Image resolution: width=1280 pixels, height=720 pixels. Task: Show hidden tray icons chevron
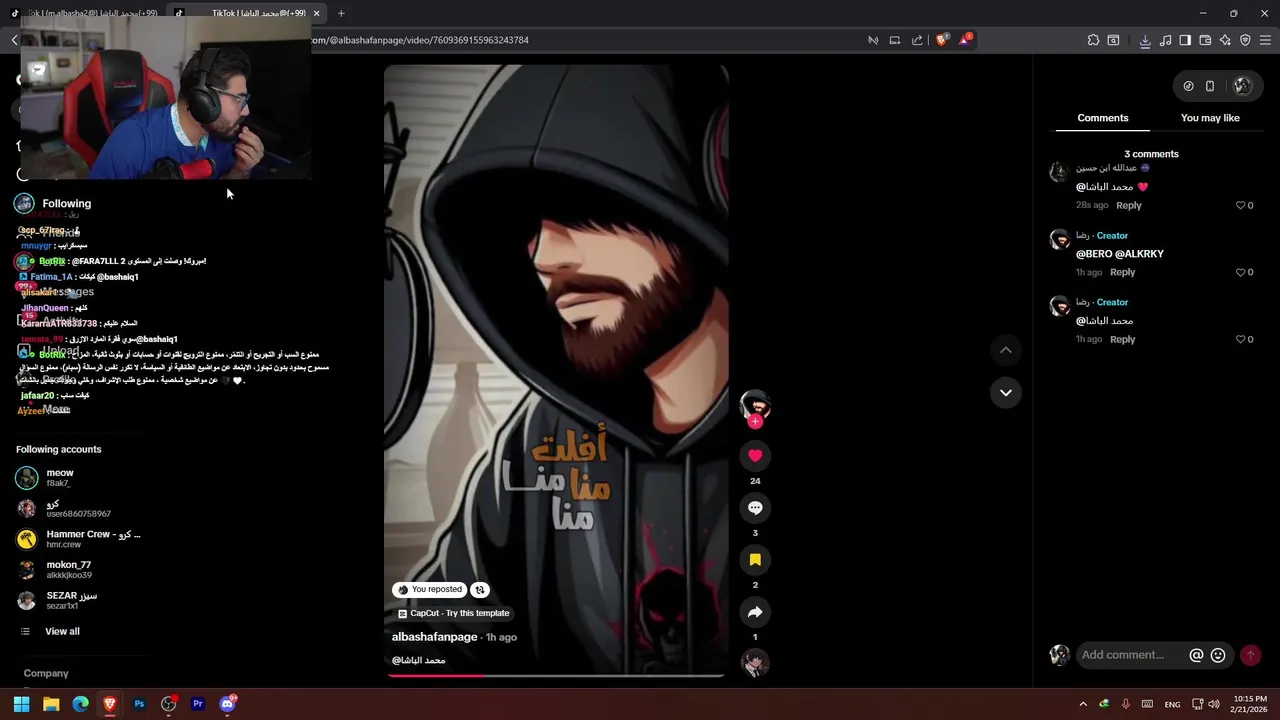coord(1083,704)
